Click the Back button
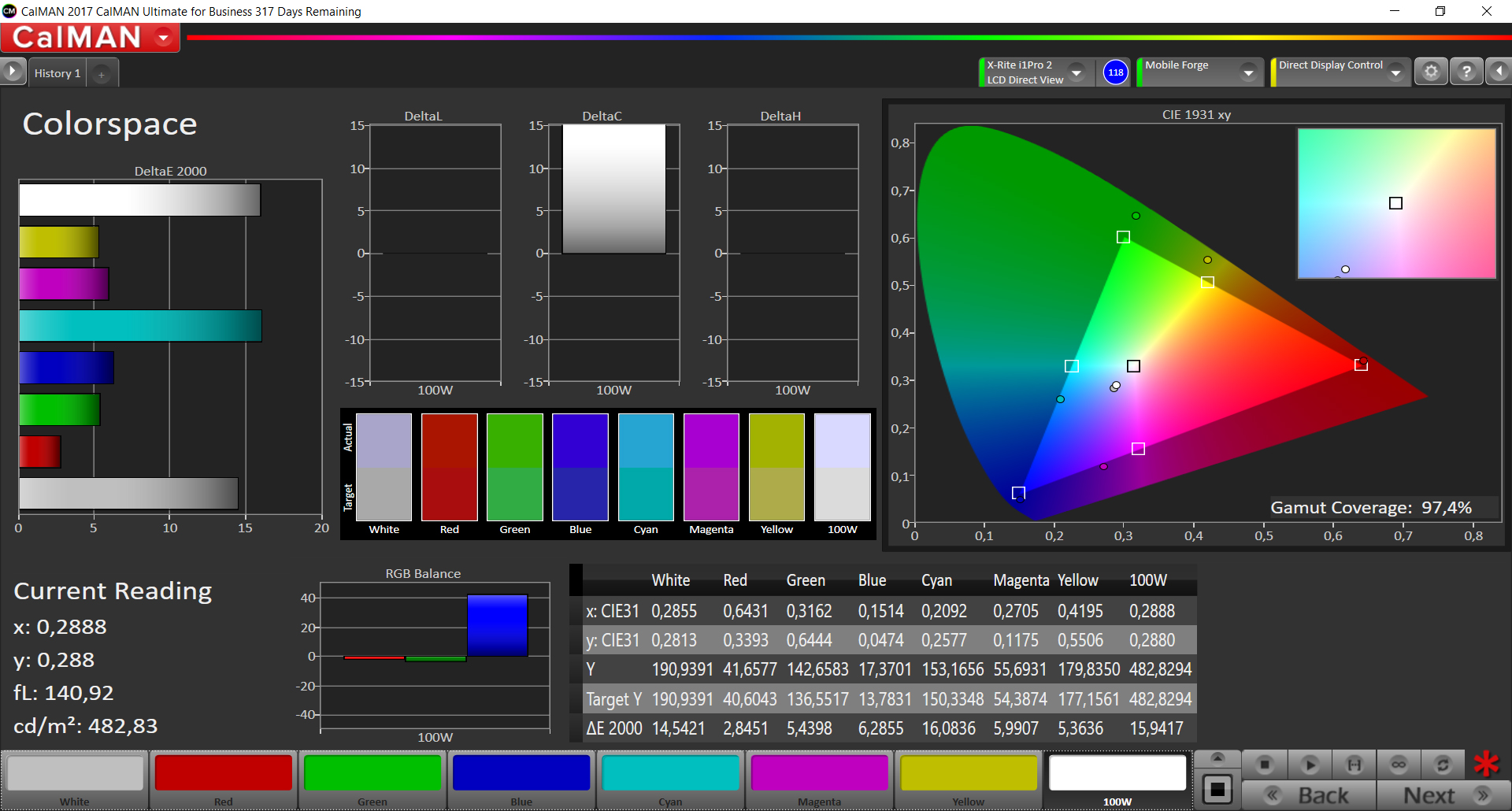This screenshot has height=811, width=1512. pyautogui.click(x=1310, y=795)
